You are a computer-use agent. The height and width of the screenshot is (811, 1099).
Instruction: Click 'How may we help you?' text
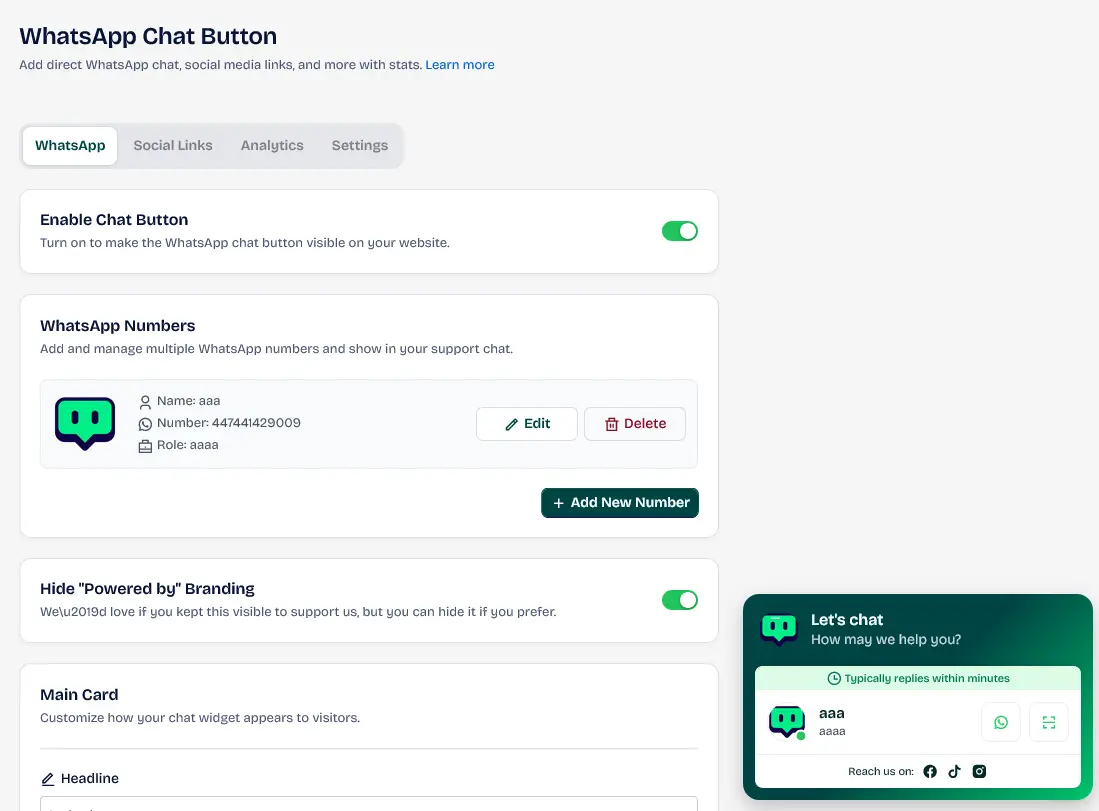click(886, 639)
